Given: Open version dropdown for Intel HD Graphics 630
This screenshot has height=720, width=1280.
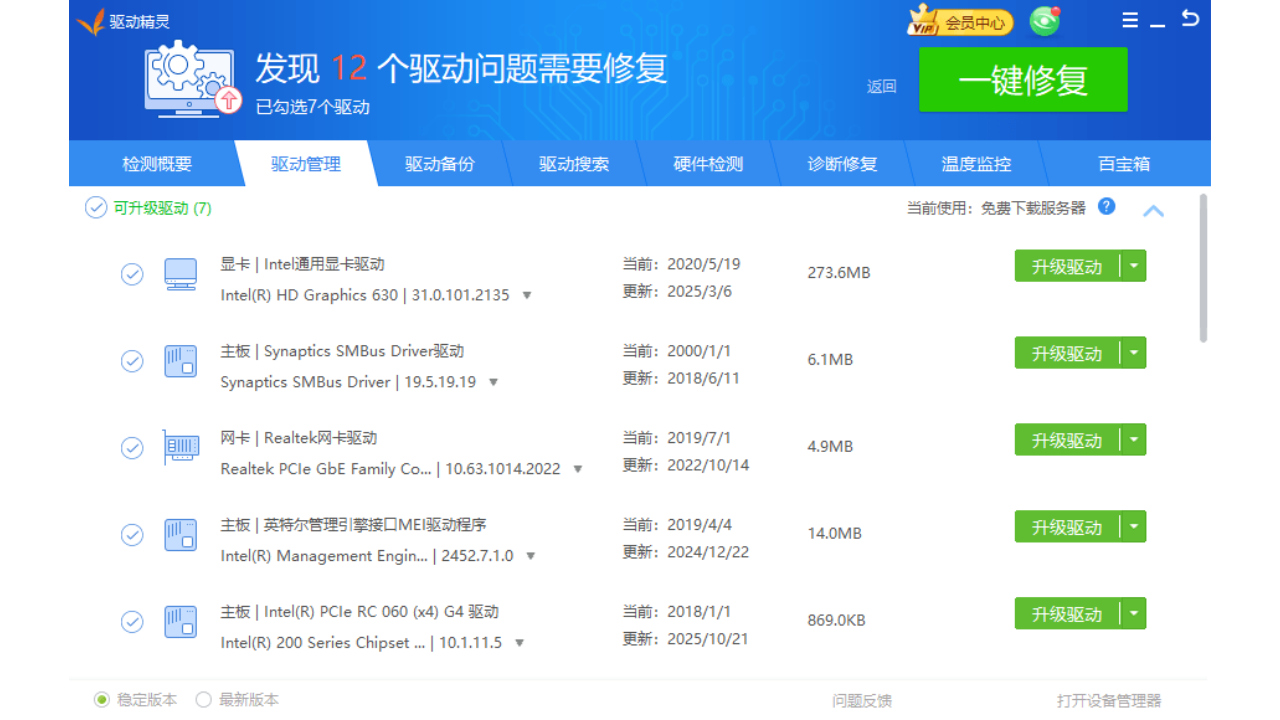Looking at the screenshot, I should (527, 296).
